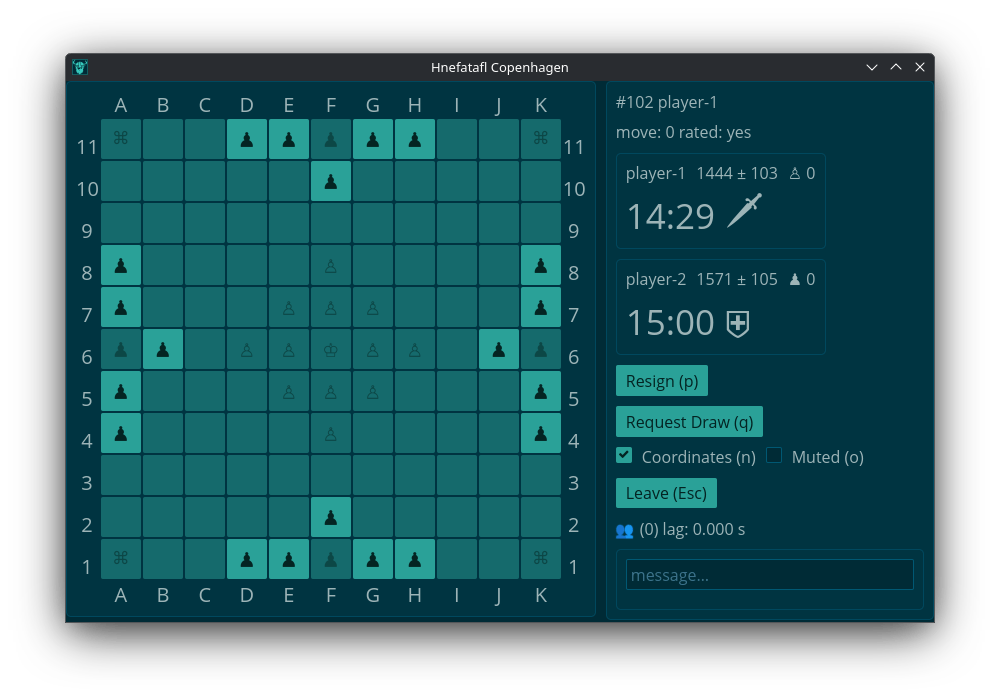Screen dimensions: 1000x700
Task: Click the empty square at C3
Action: [205, 476]
